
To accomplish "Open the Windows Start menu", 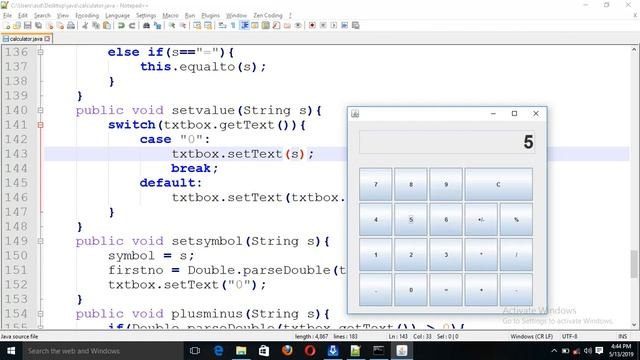I will coord(11,351).
